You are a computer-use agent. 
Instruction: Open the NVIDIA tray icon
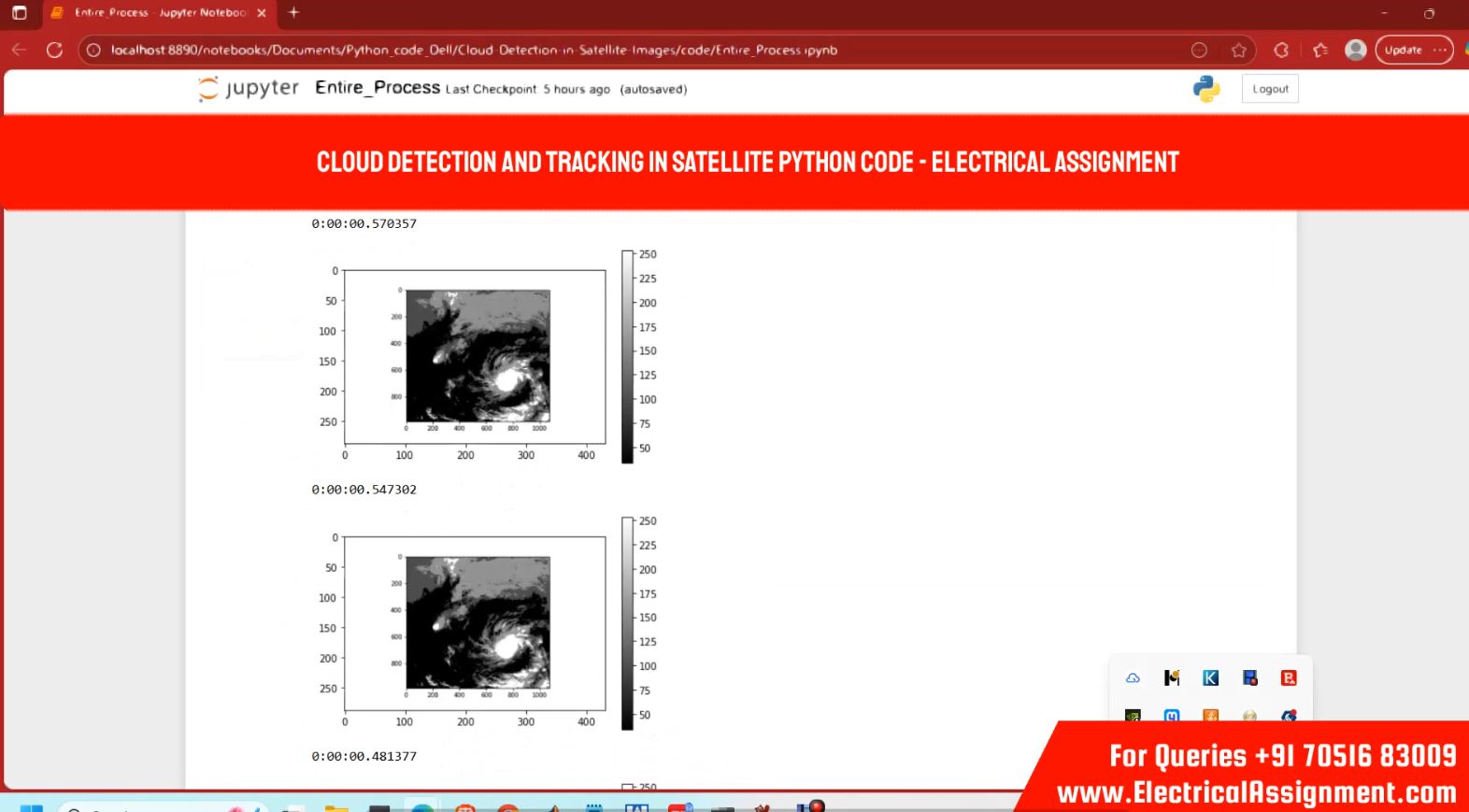pos(1133,716)
